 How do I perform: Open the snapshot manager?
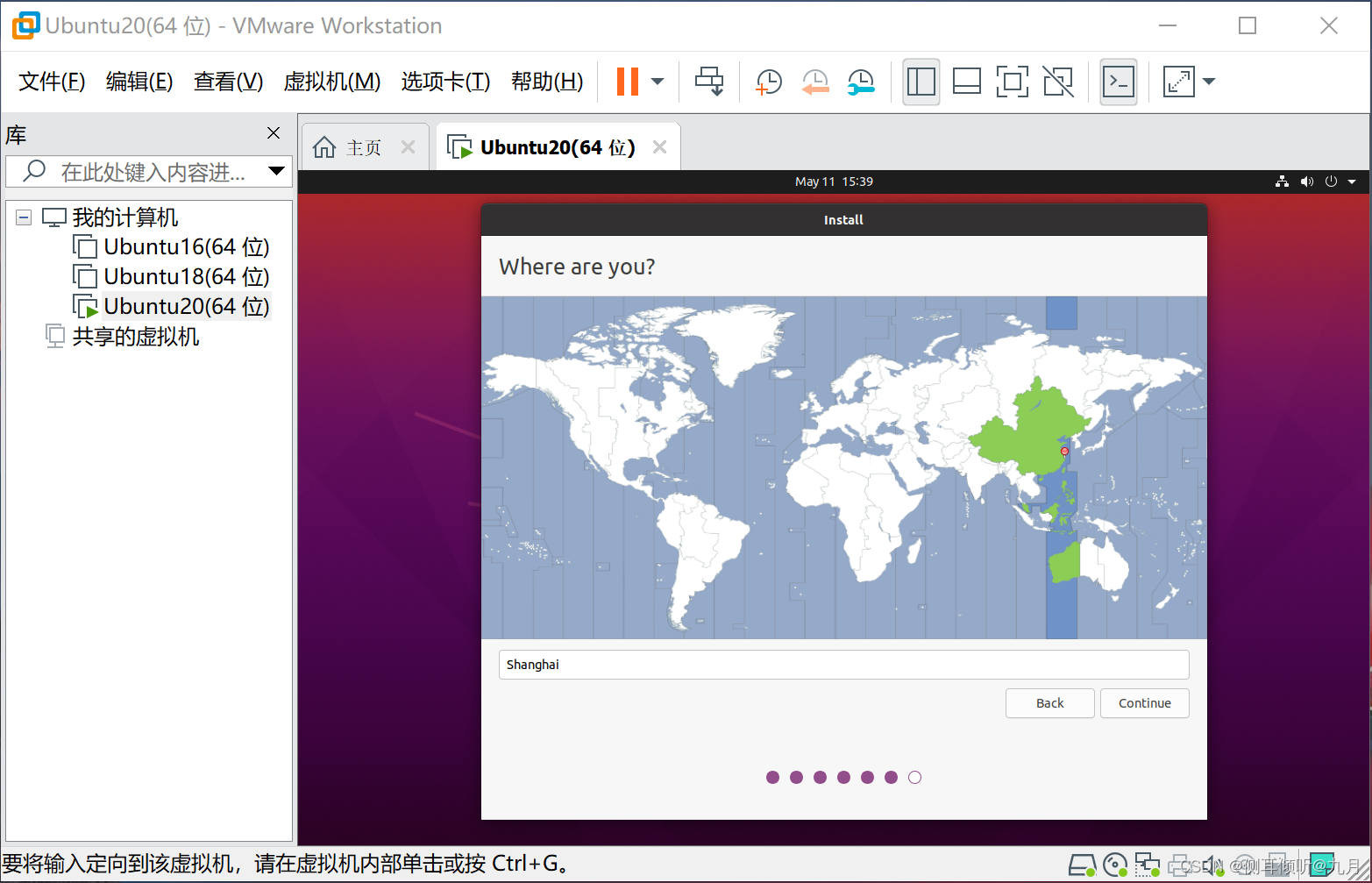click(x=861, y=82)
